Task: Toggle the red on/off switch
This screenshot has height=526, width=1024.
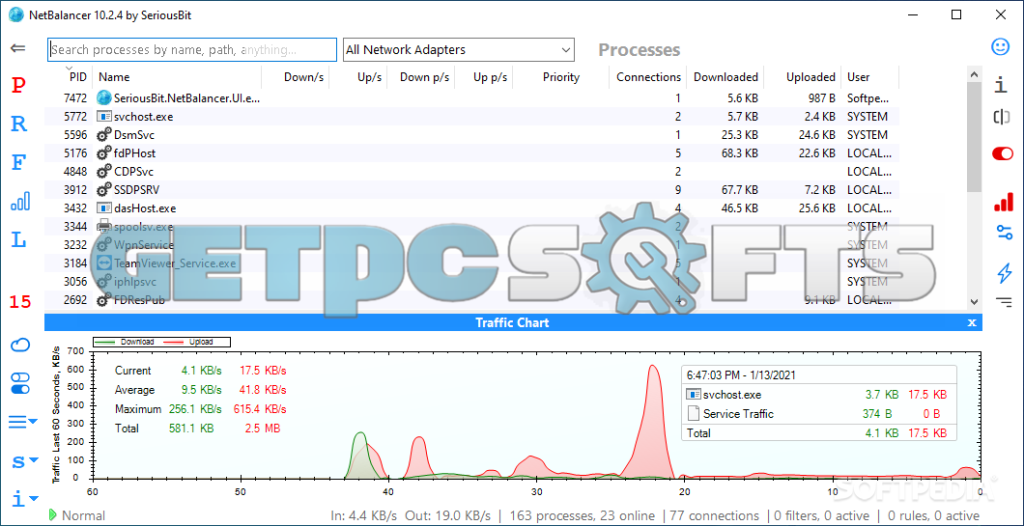Action: [1002, 154]
